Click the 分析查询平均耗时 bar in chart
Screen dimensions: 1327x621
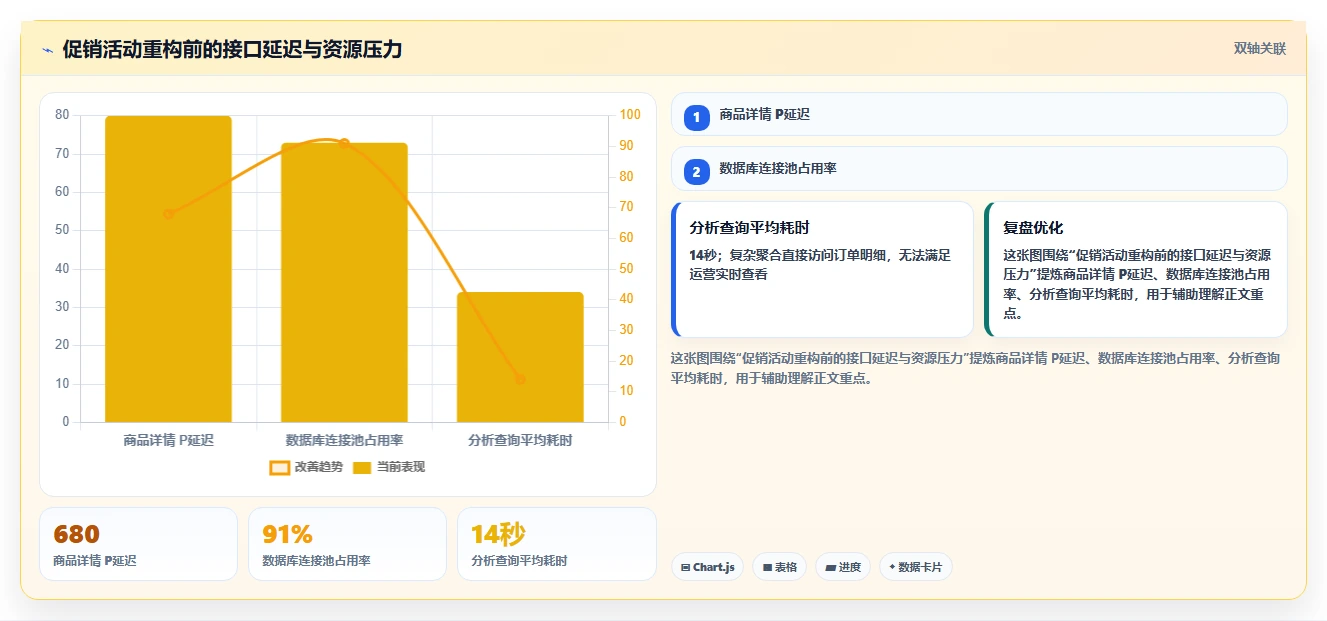[520, 357]
